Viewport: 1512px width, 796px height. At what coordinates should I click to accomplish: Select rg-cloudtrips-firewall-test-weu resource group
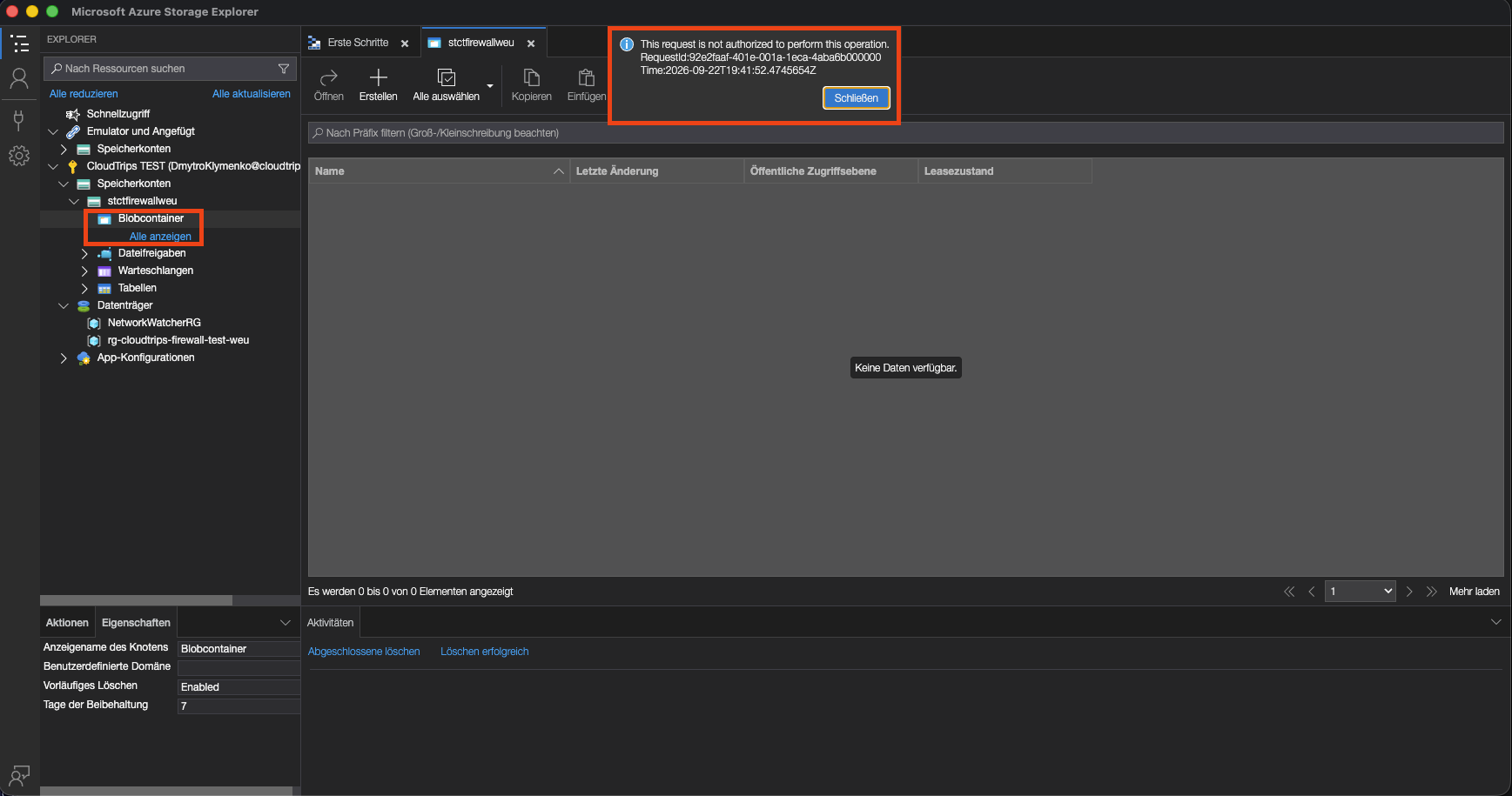(x=178, y=340)
